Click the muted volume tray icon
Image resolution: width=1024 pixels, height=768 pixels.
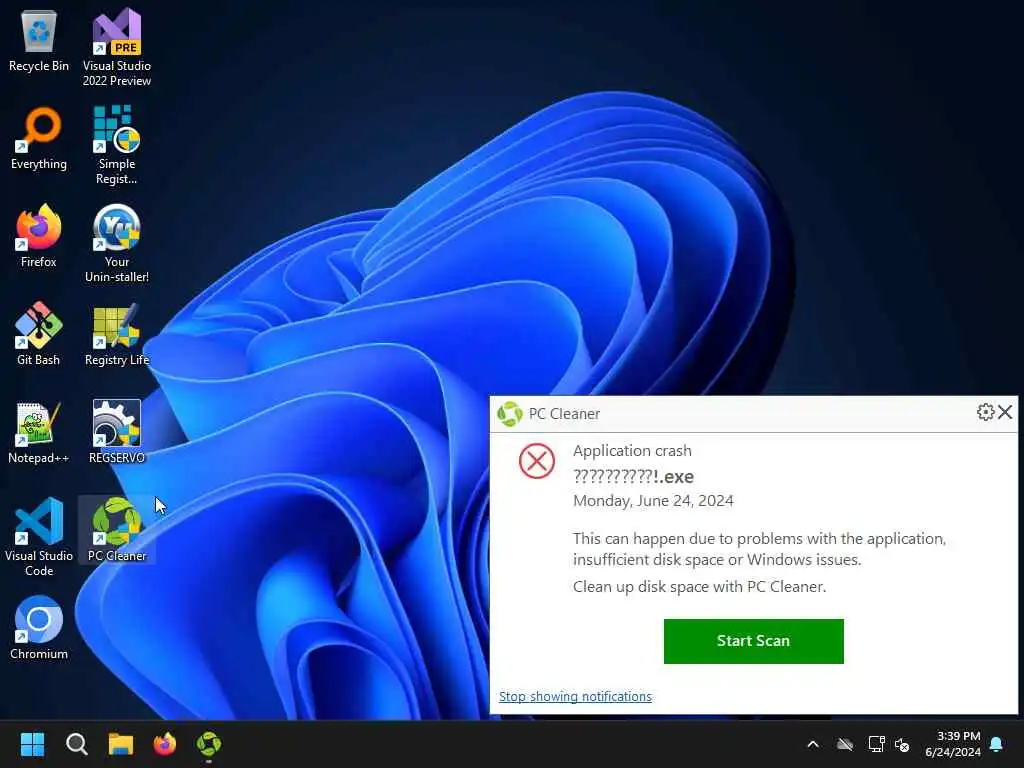902,744
